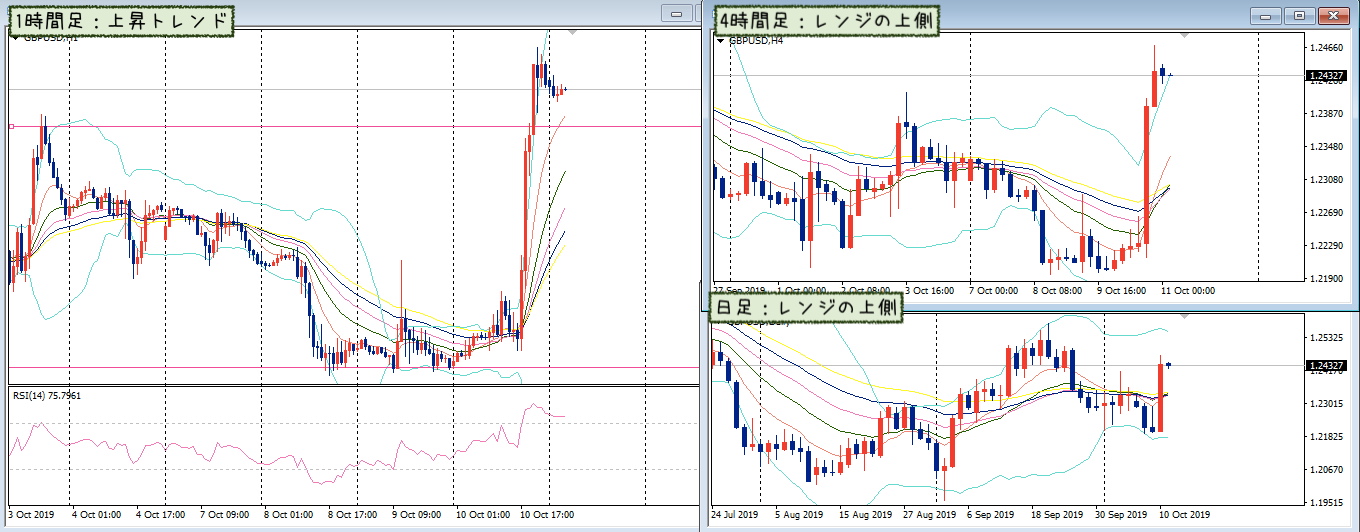Click current price label 1.24327 in daily chart
Screen dimensions: 1360x532
pyautogui.click(x=1325, y=366)
